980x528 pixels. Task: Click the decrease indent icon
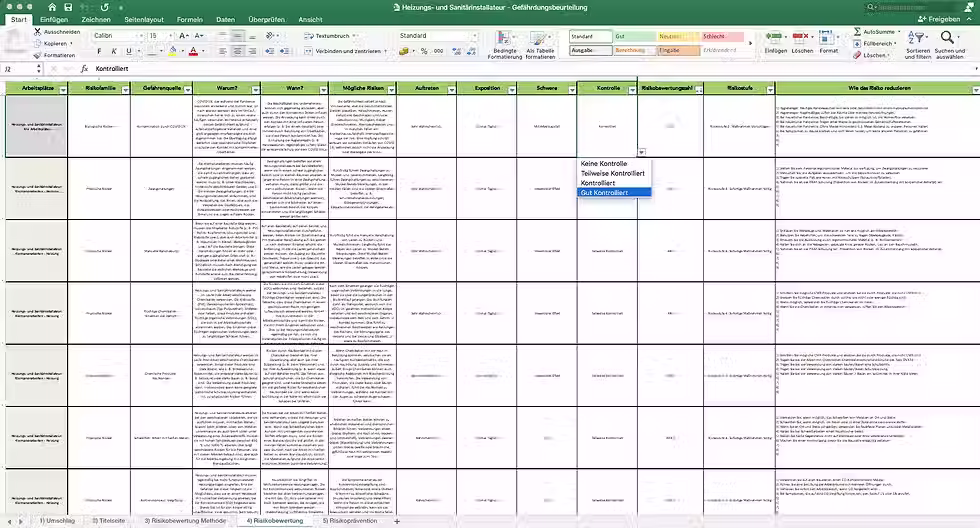[x=269, y=51]
